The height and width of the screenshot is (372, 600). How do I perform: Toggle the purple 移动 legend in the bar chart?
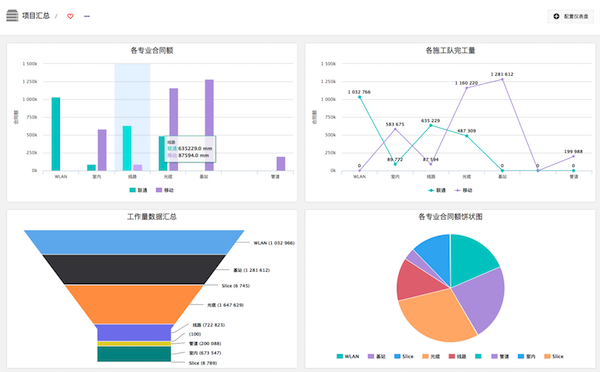click(x=165, y=190)
